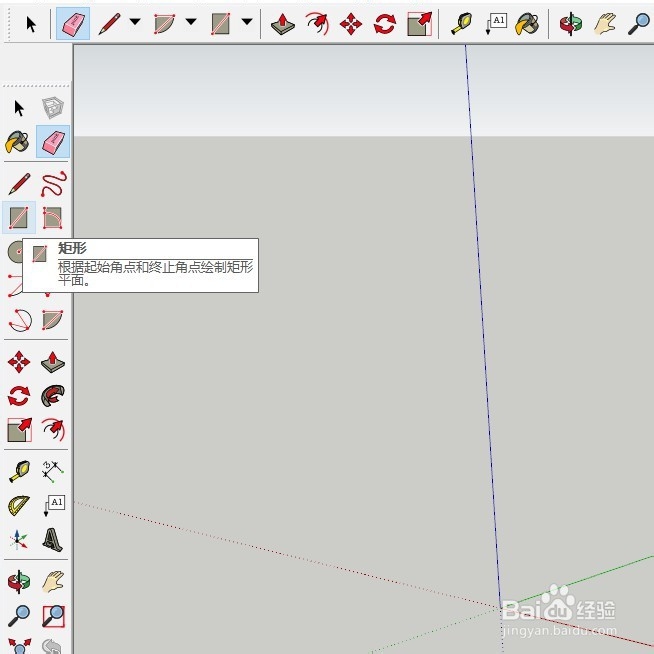
Task: Activate the Freehand squiggle tool
Action: pos(54,184)
